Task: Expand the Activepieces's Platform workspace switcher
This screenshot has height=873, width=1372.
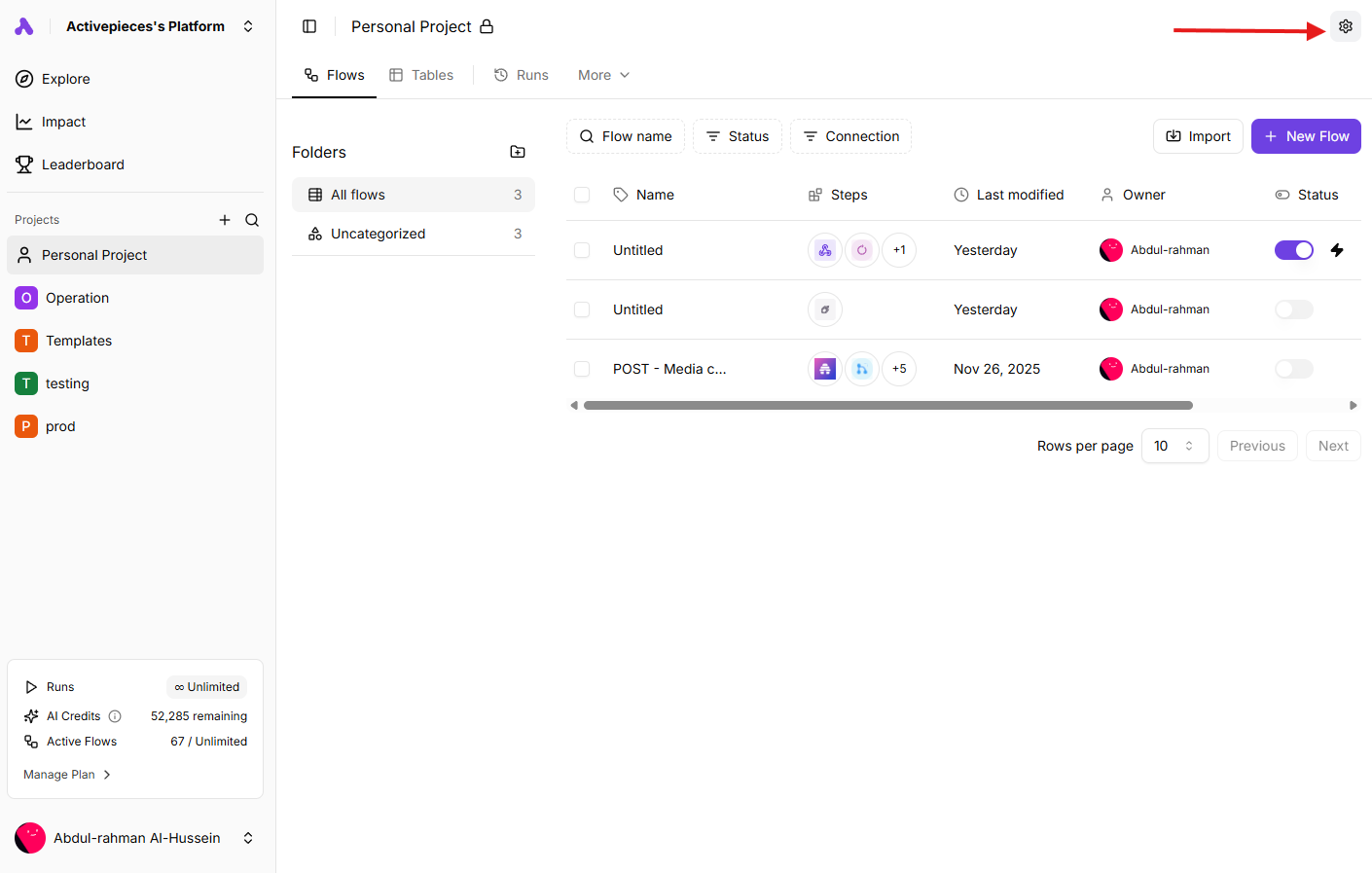Action: click(x=248, y=26)
